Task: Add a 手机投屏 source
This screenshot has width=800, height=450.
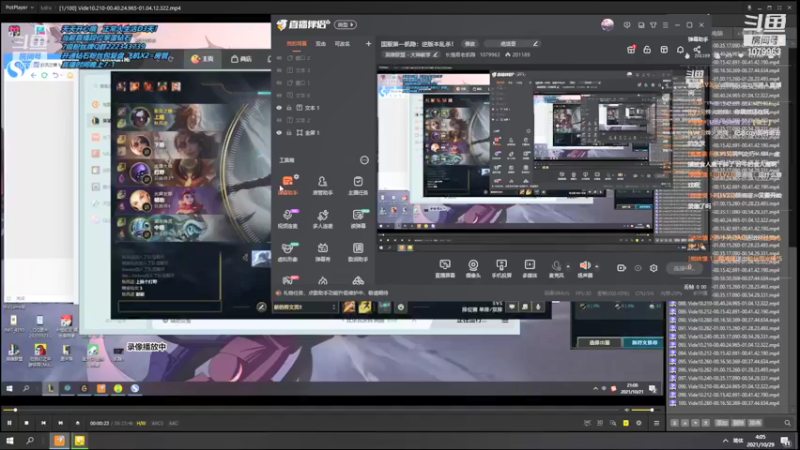Action: tap(502, 268)
